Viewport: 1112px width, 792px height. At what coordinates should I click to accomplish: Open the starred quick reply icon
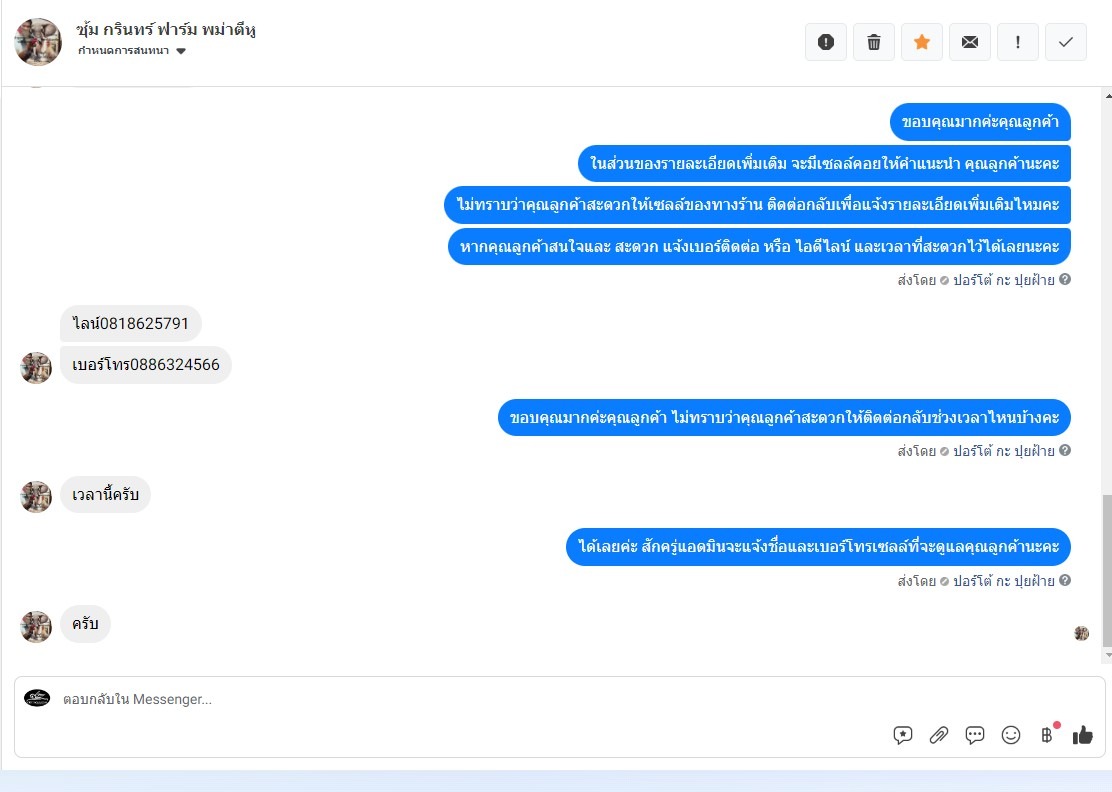coord(903,735)
